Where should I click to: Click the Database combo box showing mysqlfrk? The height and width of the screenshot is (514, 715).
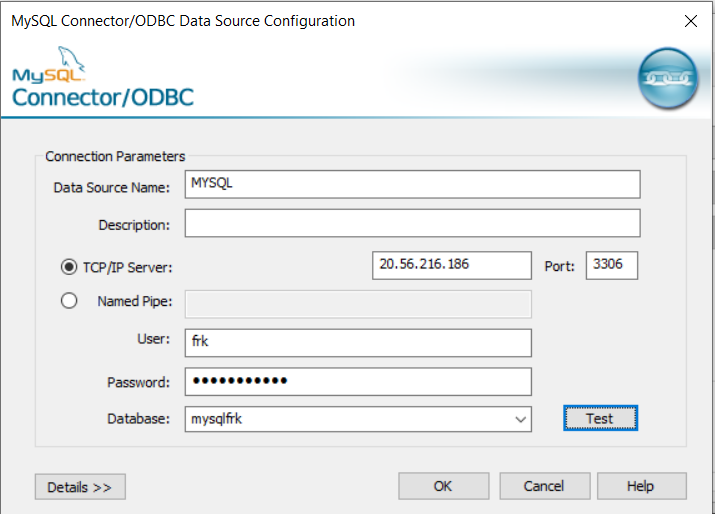(358, 419)
